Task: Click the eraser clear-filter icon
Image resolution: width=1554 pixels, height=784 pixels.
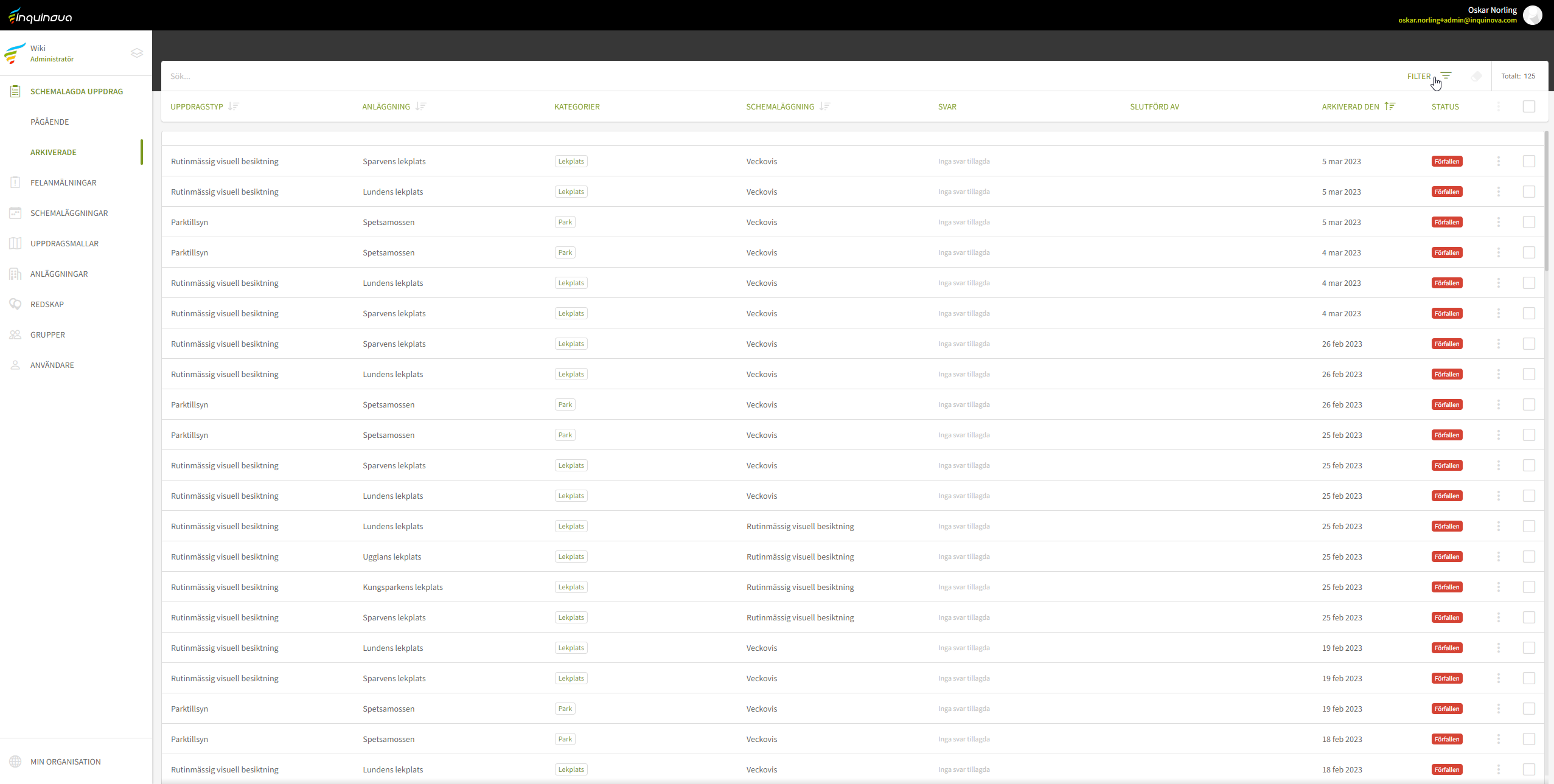Action: click(x=1476, y=76)
